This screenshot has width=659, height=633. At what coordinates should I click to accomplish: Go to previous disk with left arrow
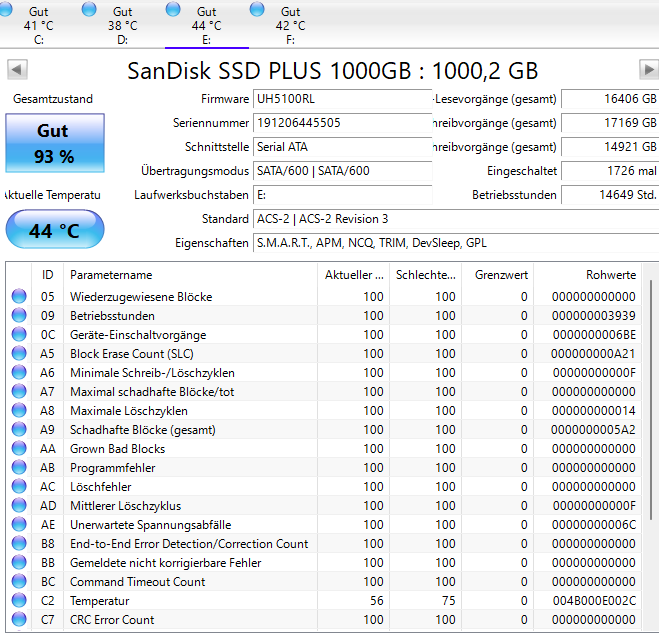click(17, 69)
